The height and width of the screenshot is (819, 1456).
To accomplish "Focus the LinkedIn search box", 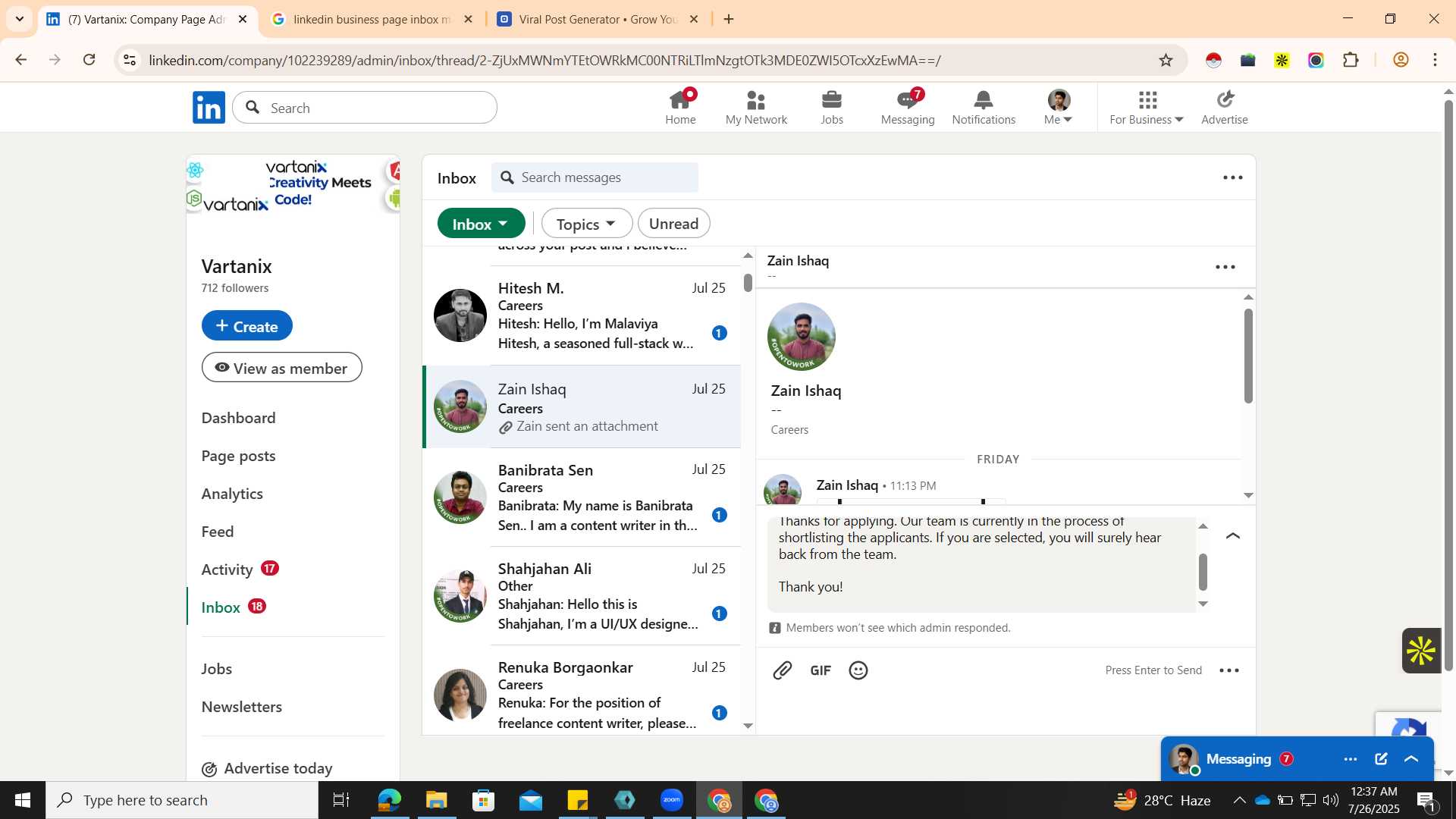I will tap(365, 108).
